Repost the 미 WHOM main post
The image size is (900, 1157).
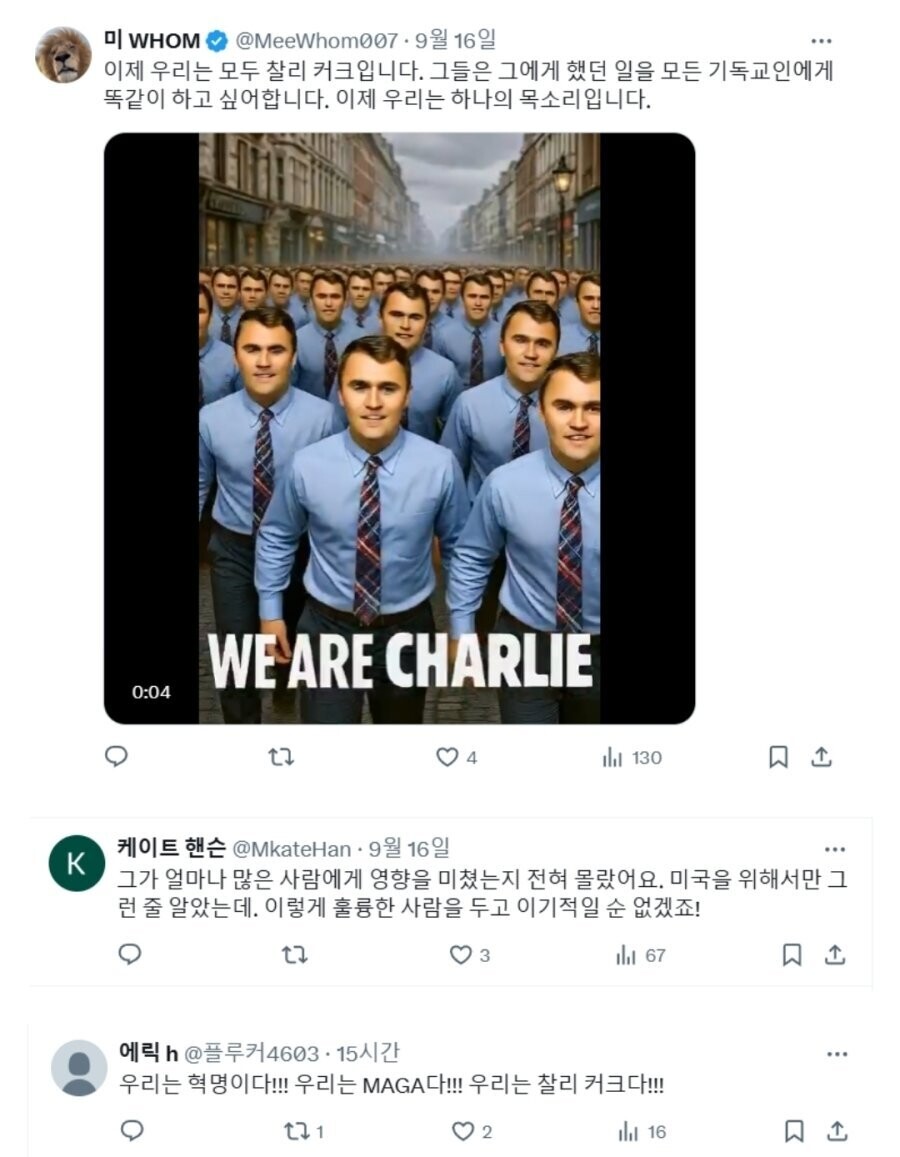click(281, 756)
